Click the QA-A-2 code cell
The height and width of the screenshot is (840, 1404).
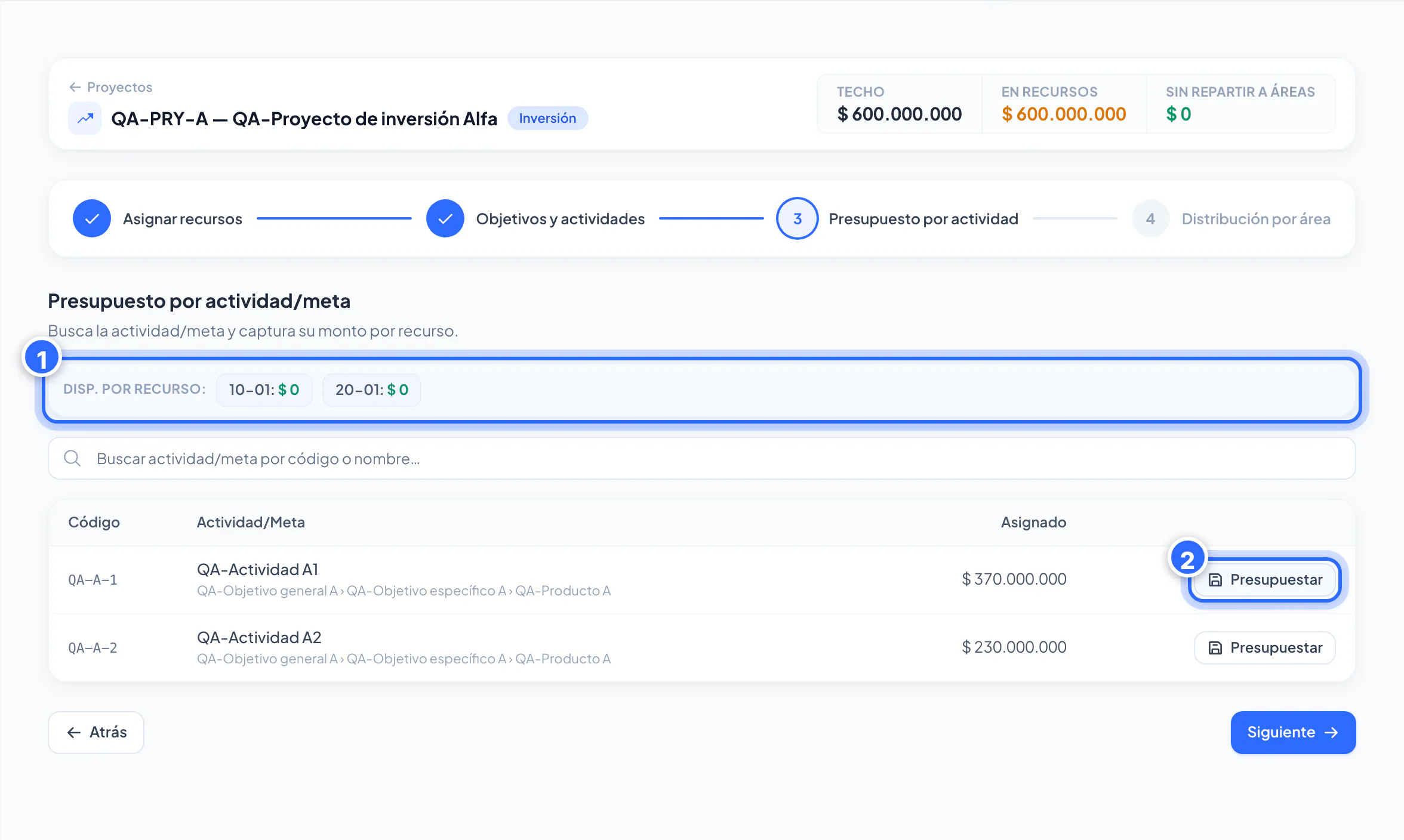93,648
